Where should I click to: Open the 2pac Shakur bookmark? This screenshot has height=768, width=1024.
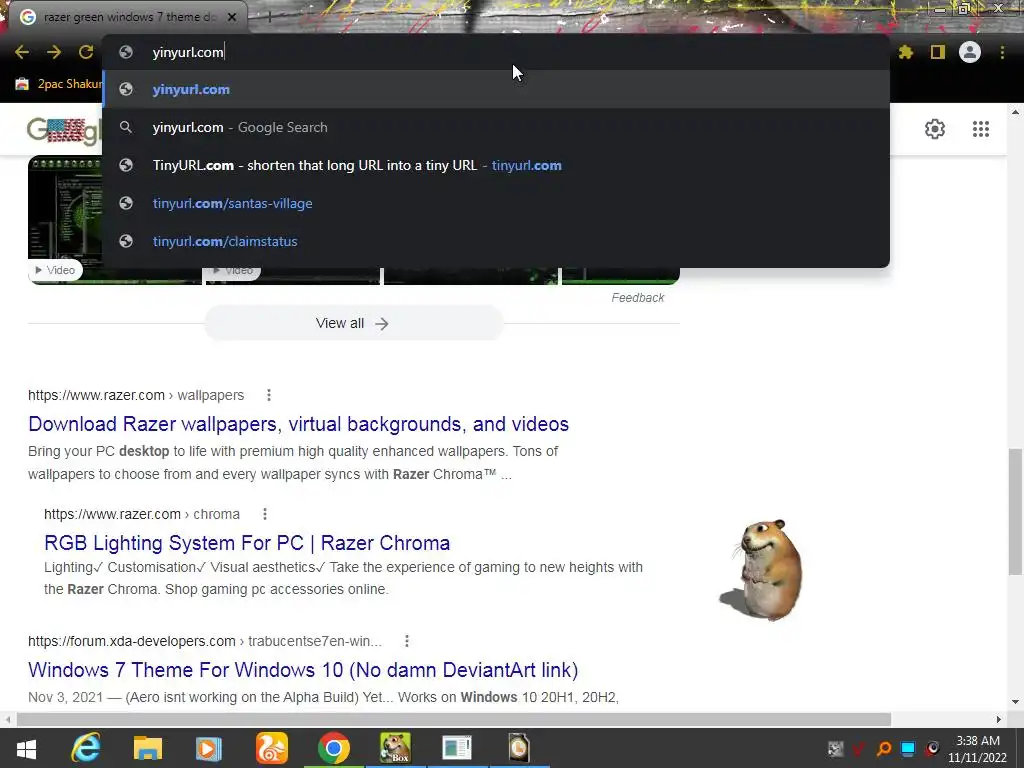[x=59, y=84]
